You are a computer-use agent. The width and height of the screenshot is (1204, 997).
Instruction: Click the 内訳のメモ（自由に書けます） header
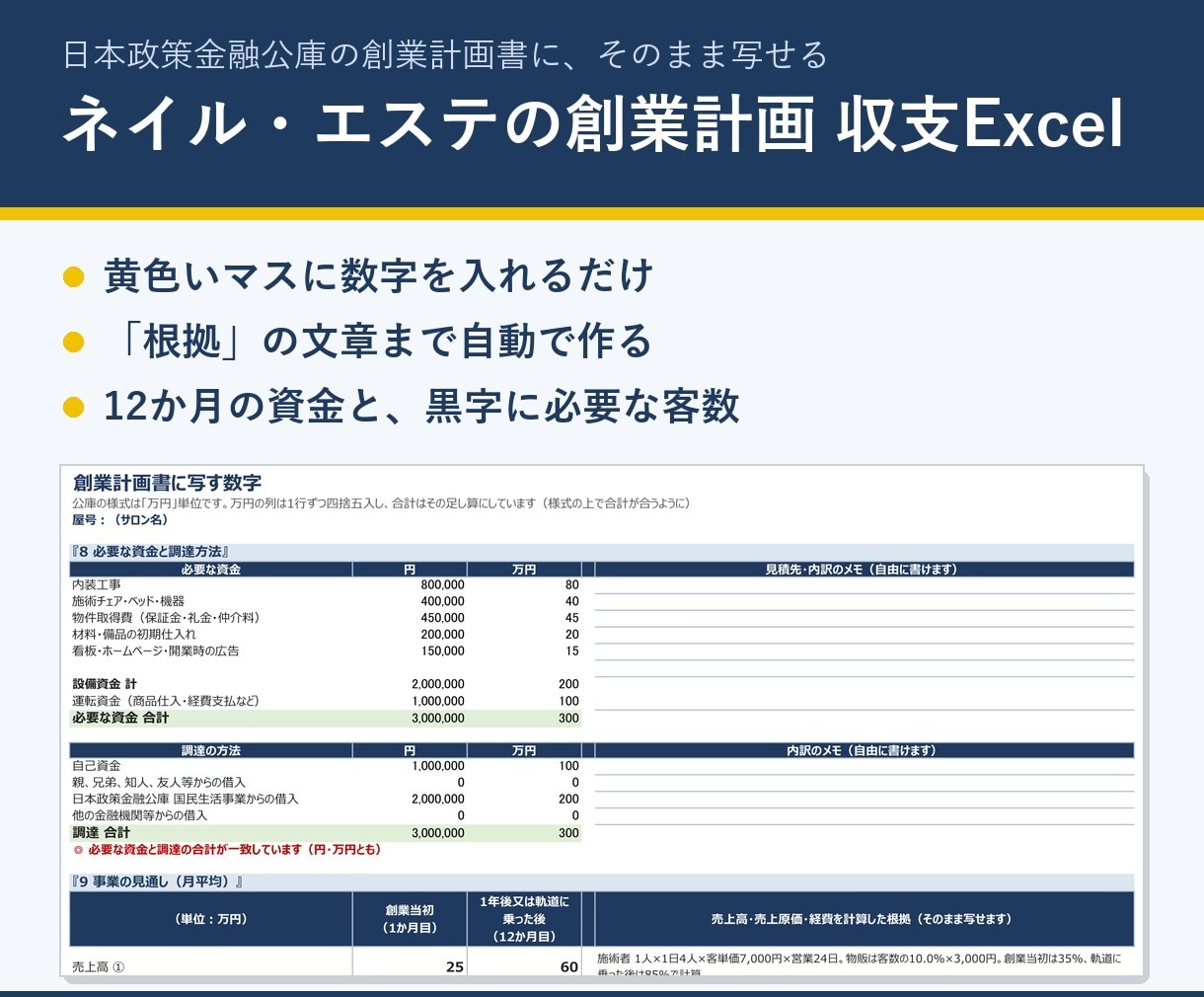pyautogui.click(x=865, y=751)
